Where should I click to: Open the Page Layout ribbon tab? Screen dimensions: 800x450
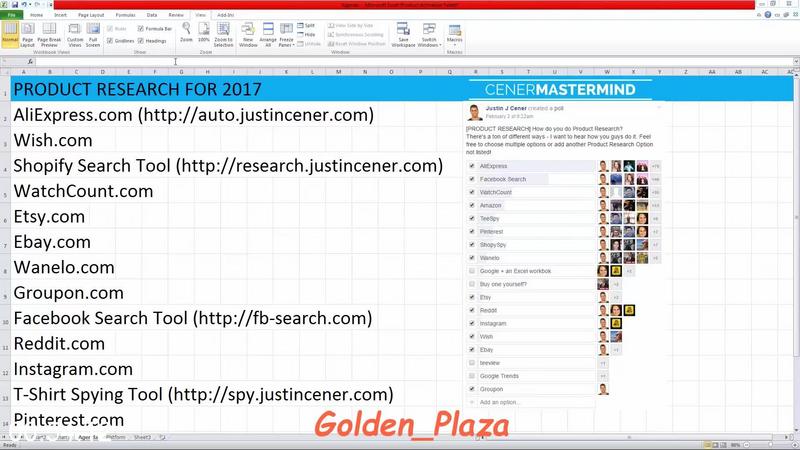91,15
